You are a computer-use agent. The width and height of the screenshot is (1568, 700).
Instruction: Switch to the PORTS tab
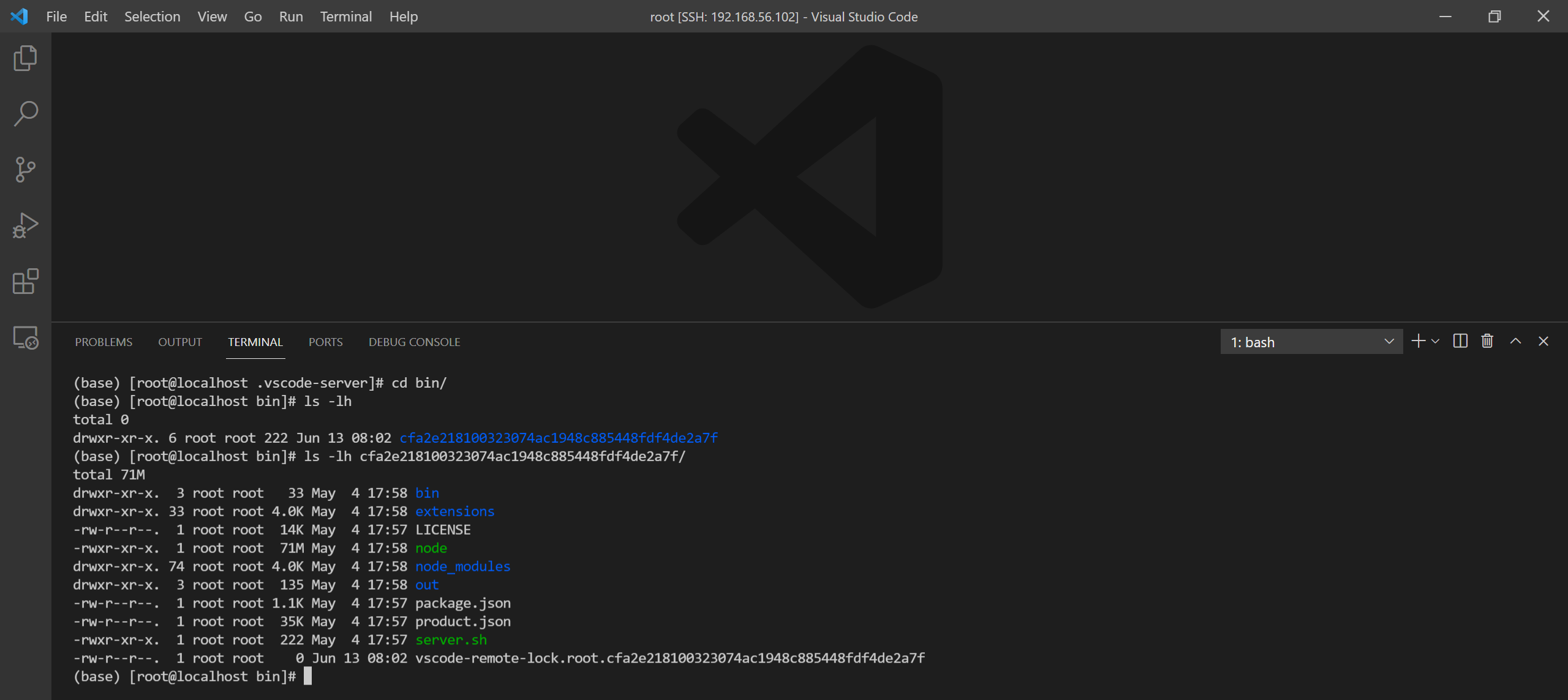325,342
